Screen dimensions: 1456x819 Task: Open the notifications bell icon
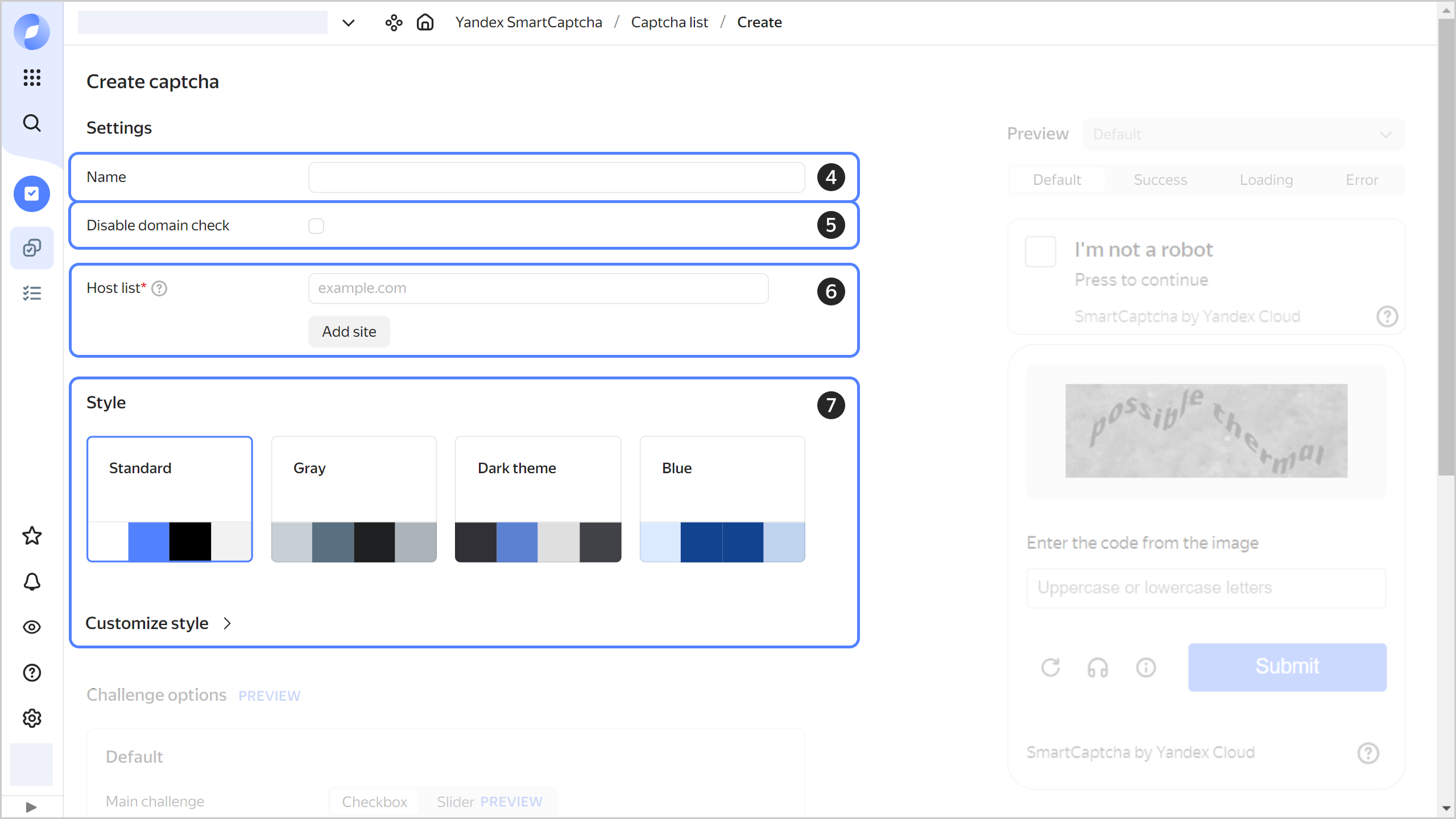32,581
